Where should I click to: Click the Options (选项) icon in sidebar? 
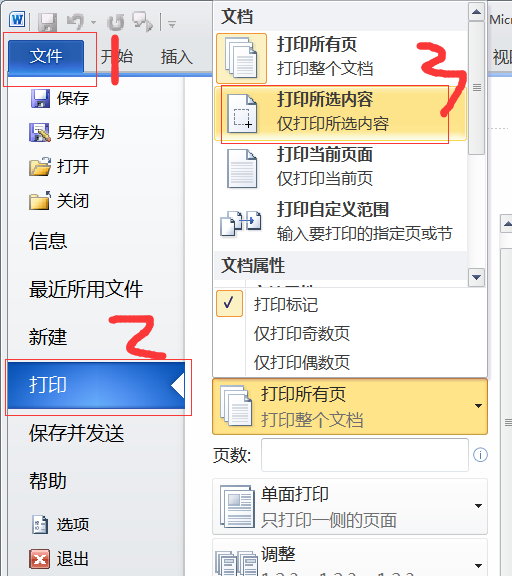[x=39, y=524]
